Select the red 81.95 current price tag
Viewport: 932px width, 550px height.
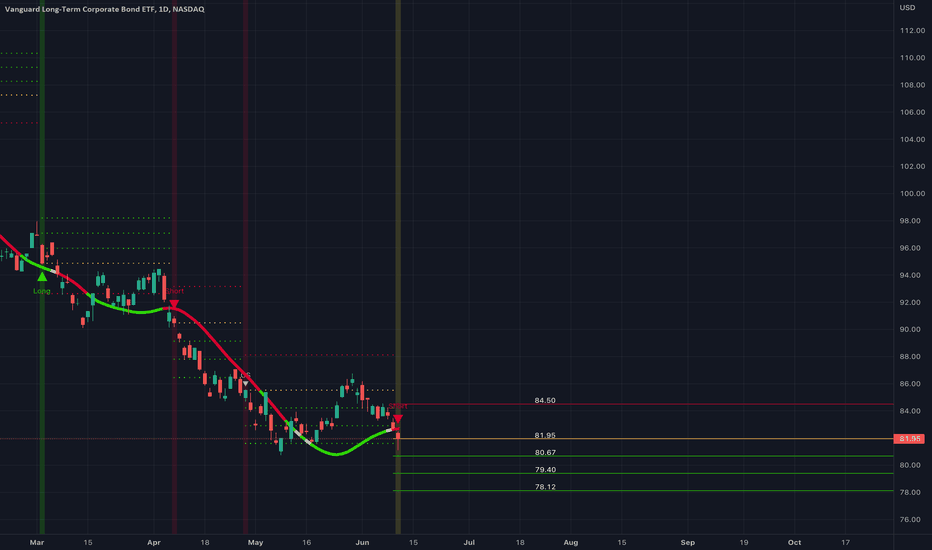(x=909, y=439)
